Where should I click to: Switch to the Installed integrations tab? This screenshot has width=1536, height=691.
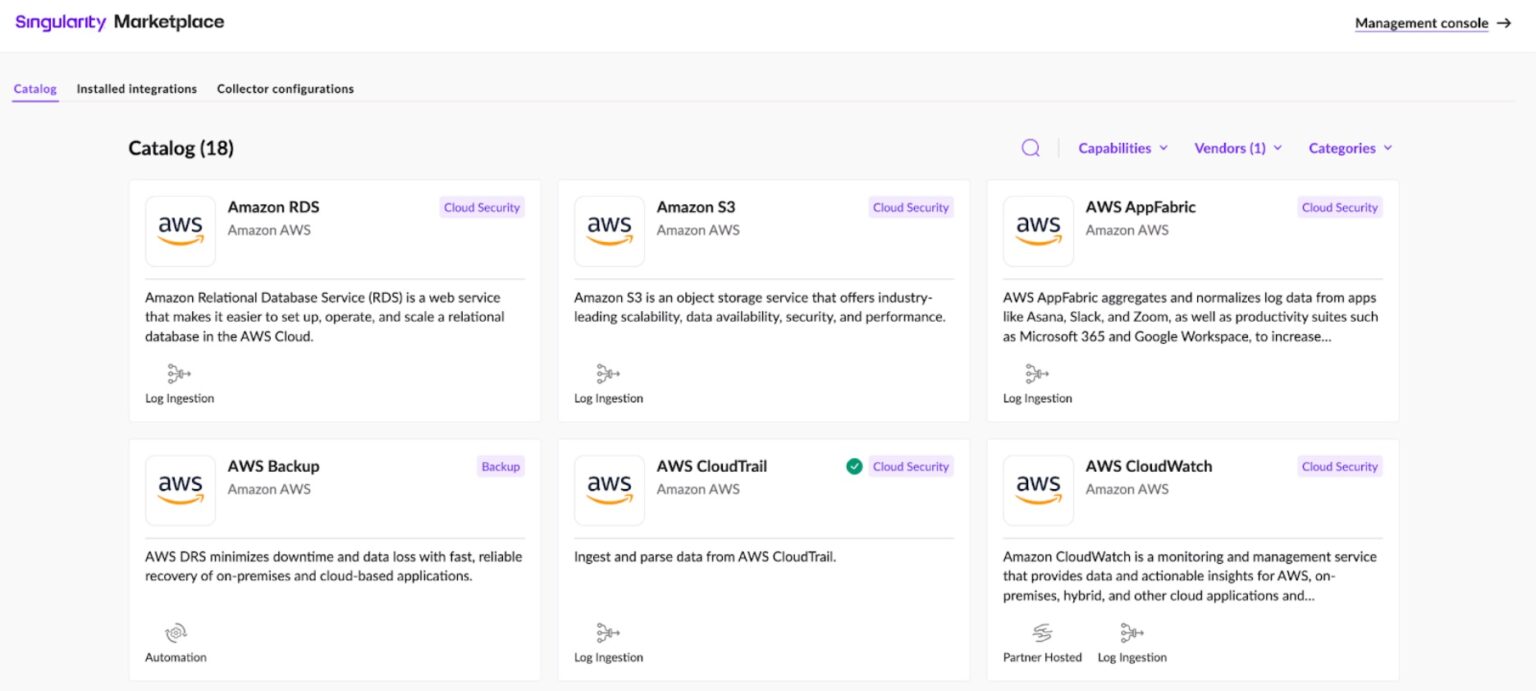[136, 88]
